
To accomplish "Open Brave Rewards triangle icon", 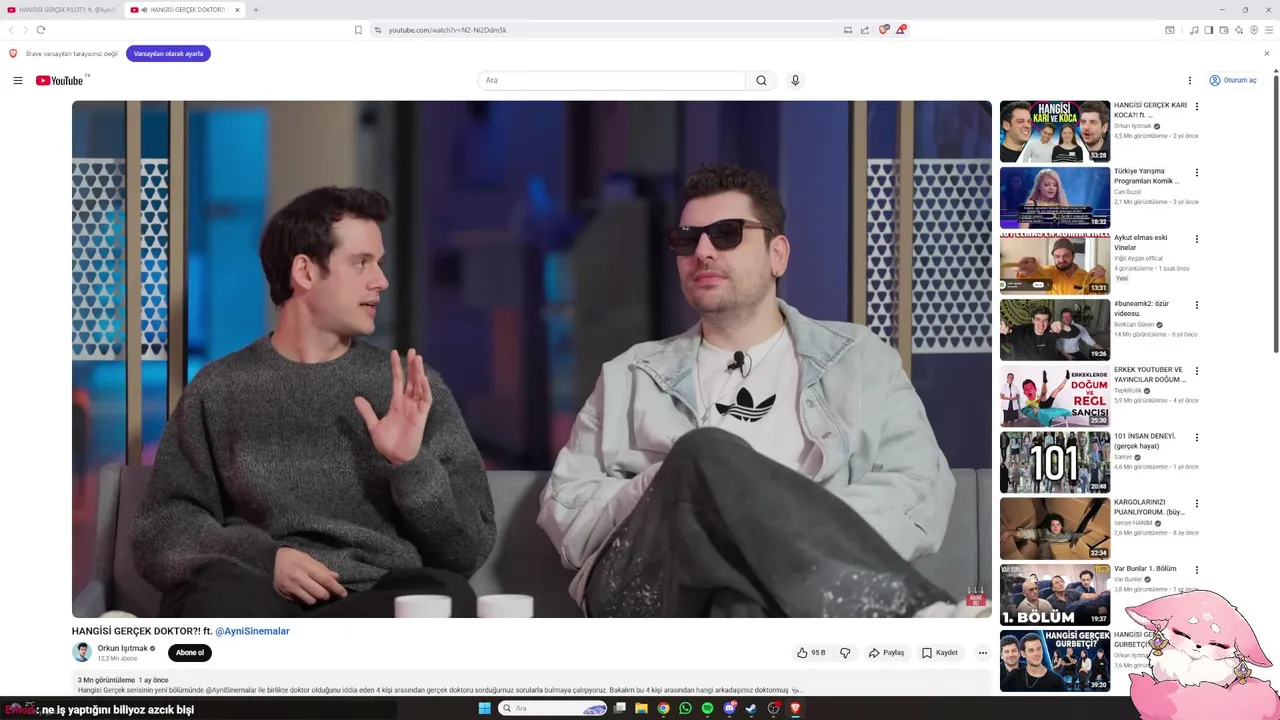I will 900,30.
